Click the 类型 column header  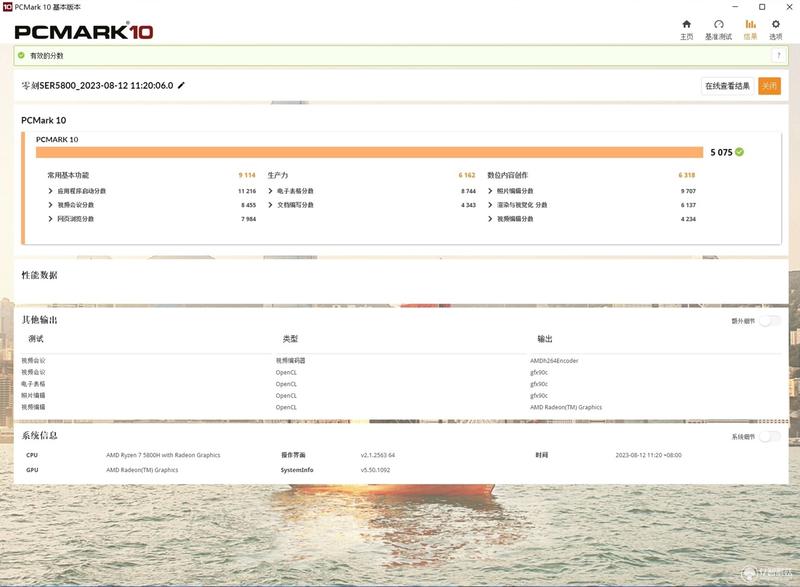pyautogui.click(x=290, y=339)
